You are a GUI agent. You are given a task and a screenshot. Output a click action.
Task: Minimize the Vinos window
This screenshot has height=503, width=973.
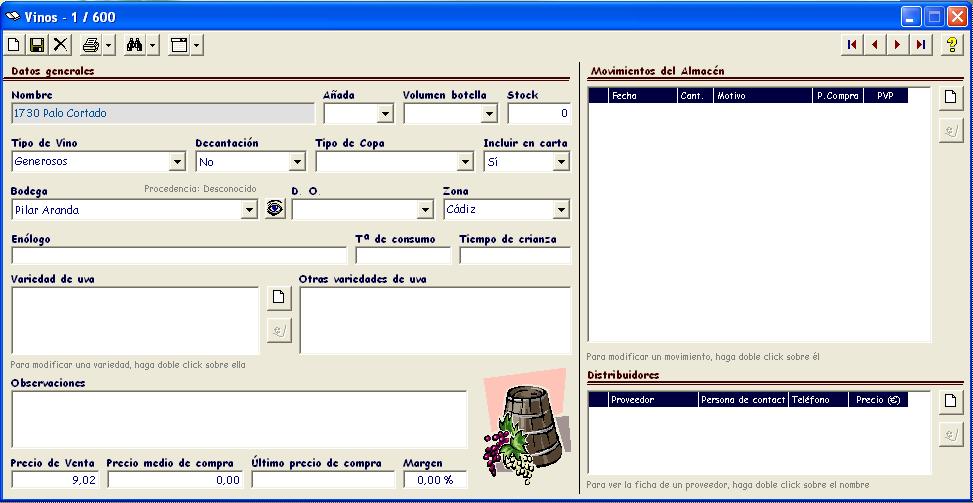coord(911,17)
